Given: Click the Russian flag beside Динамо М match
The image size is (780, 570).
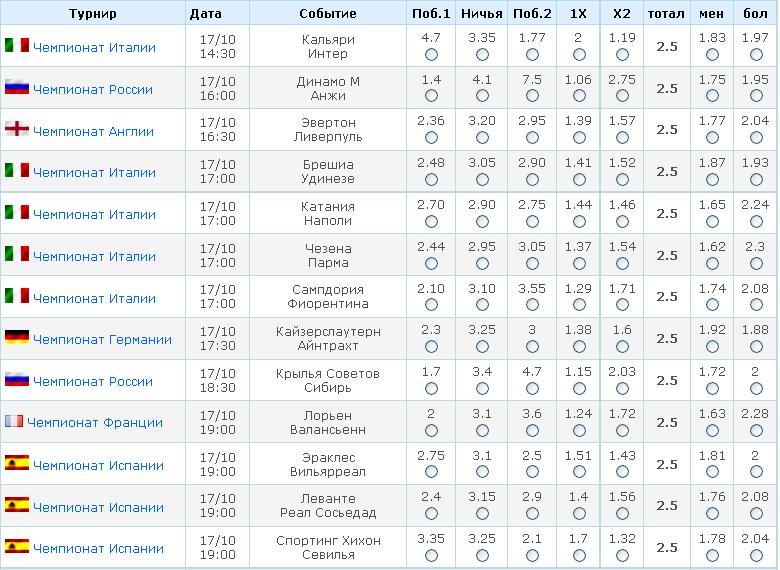Looking at the screenshot, I should coord(17,88).
